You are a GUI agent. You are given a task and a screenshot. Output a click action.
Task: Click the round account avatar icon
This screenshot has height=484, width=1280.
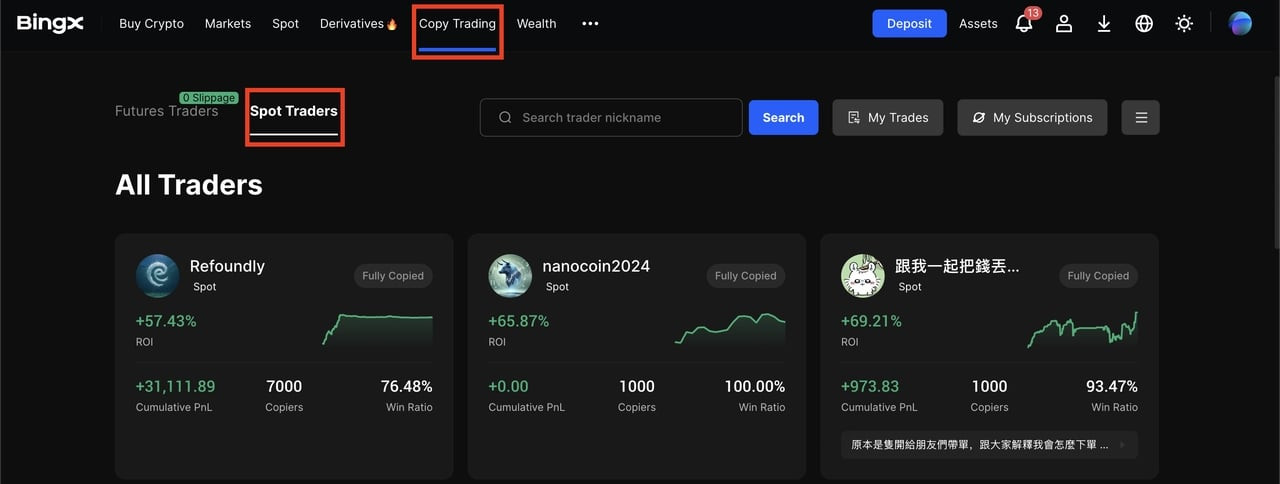1240,24
